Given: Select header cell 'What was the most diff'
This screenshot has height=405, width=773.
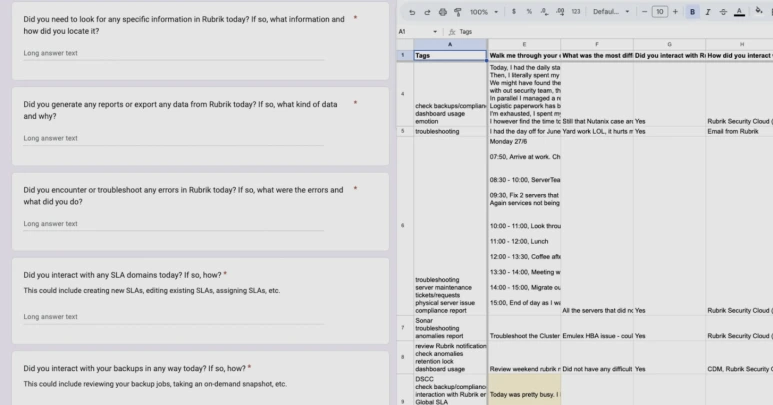Looking at the screenshot, I should pos(597,55).
